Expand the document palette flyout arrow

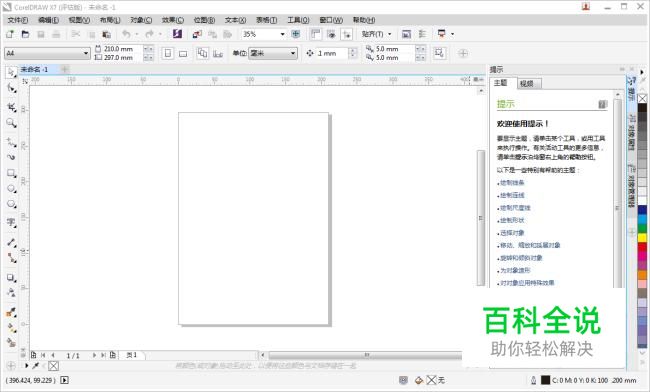pyautogui.click(x=26, y=366)
